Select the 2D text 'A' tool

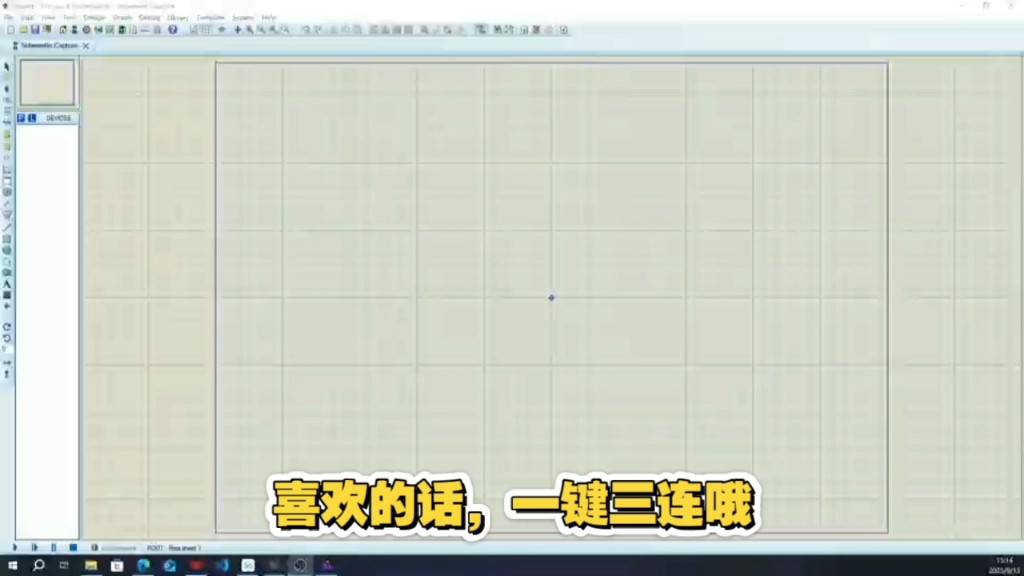pyautogui.click(x=7, y=284)
